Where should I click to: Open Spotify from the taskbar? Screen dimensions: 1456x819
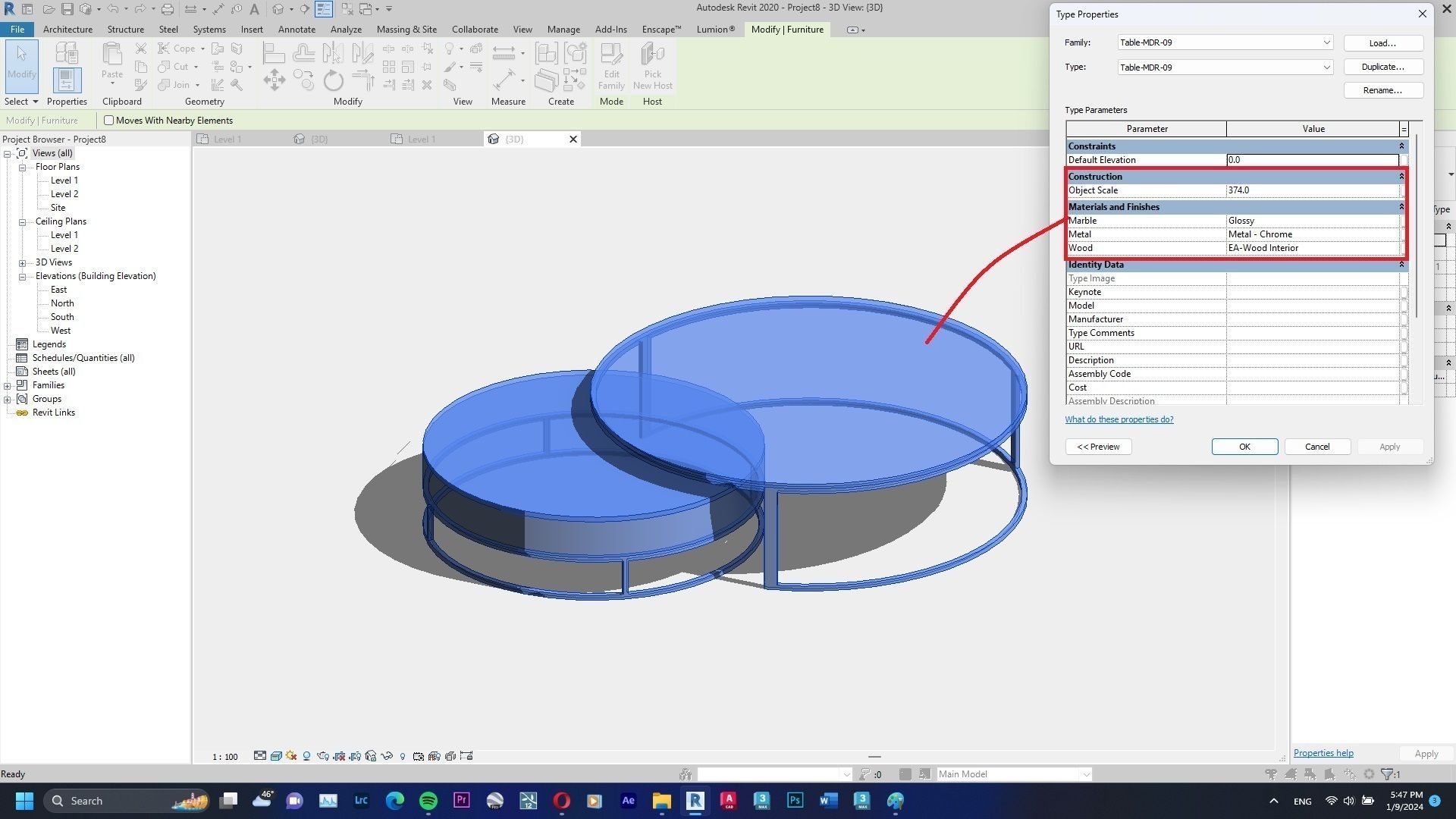point(428,801)
